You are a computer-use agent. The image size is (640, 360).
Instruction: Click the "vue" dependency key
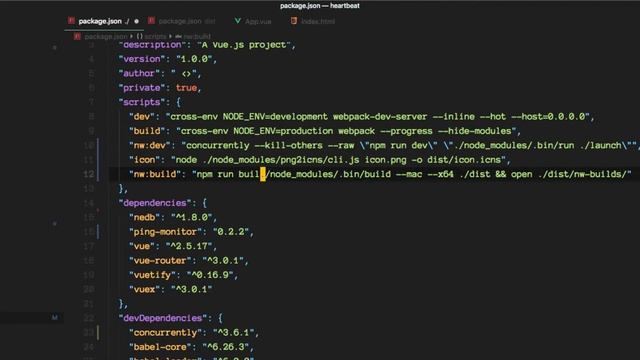142,246
